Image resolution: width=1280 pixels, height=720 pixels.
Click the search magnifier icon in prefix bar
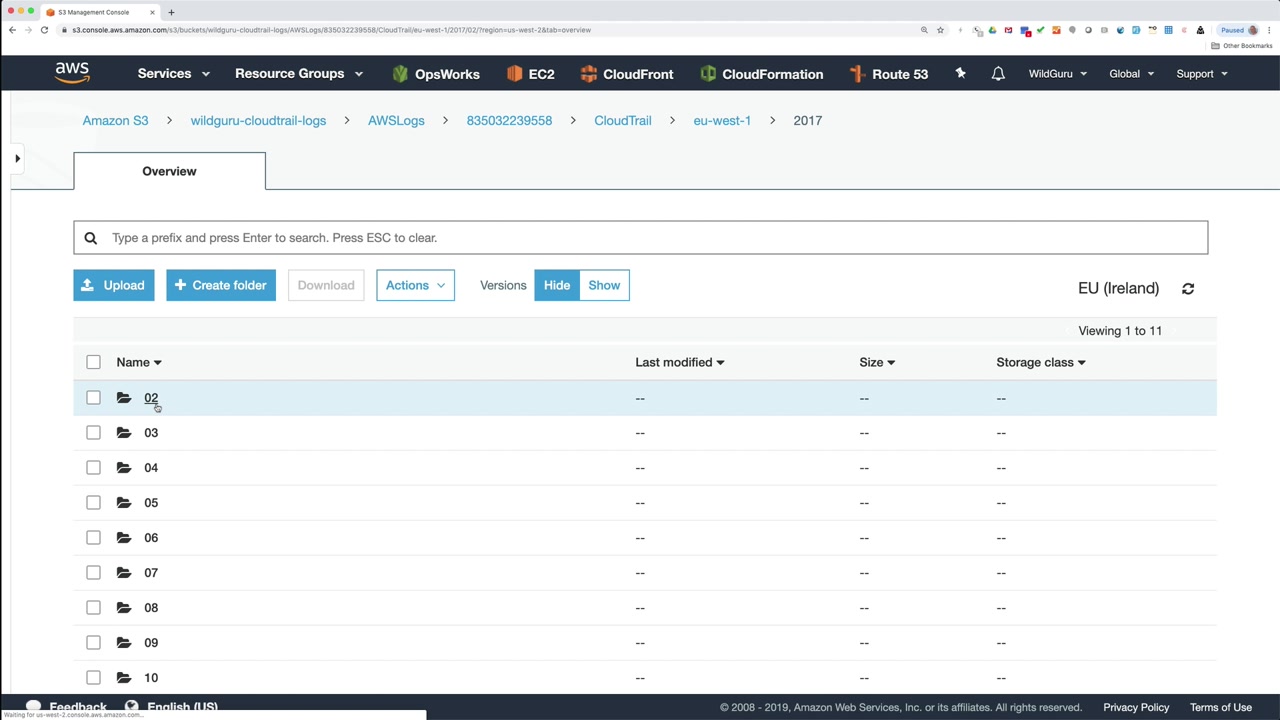click(90, 238)
